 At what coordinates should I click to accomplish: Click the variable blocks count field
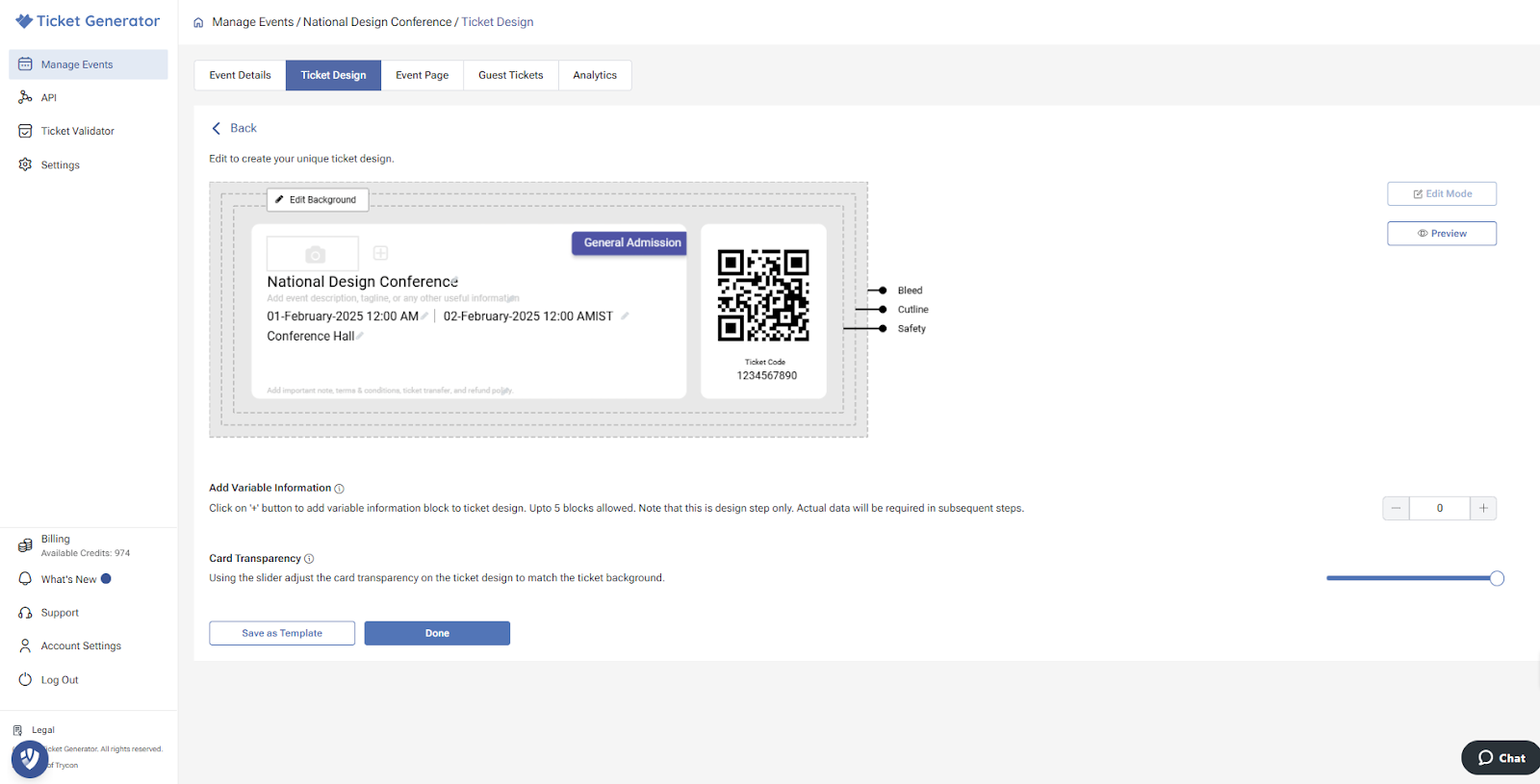click(1439, 508)
